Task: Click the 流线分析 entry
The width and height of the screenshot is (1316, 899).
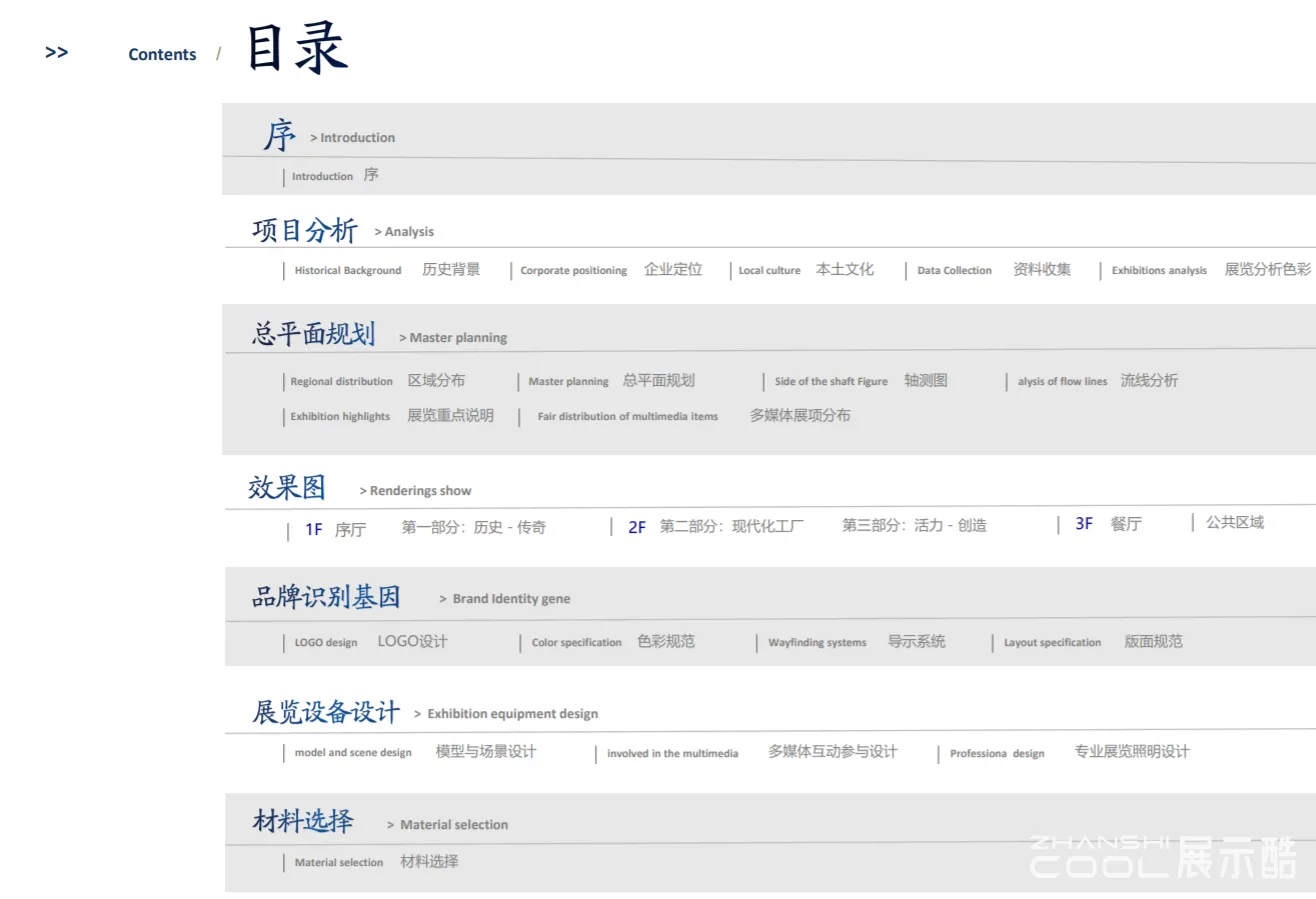Action: (1149, 380)
